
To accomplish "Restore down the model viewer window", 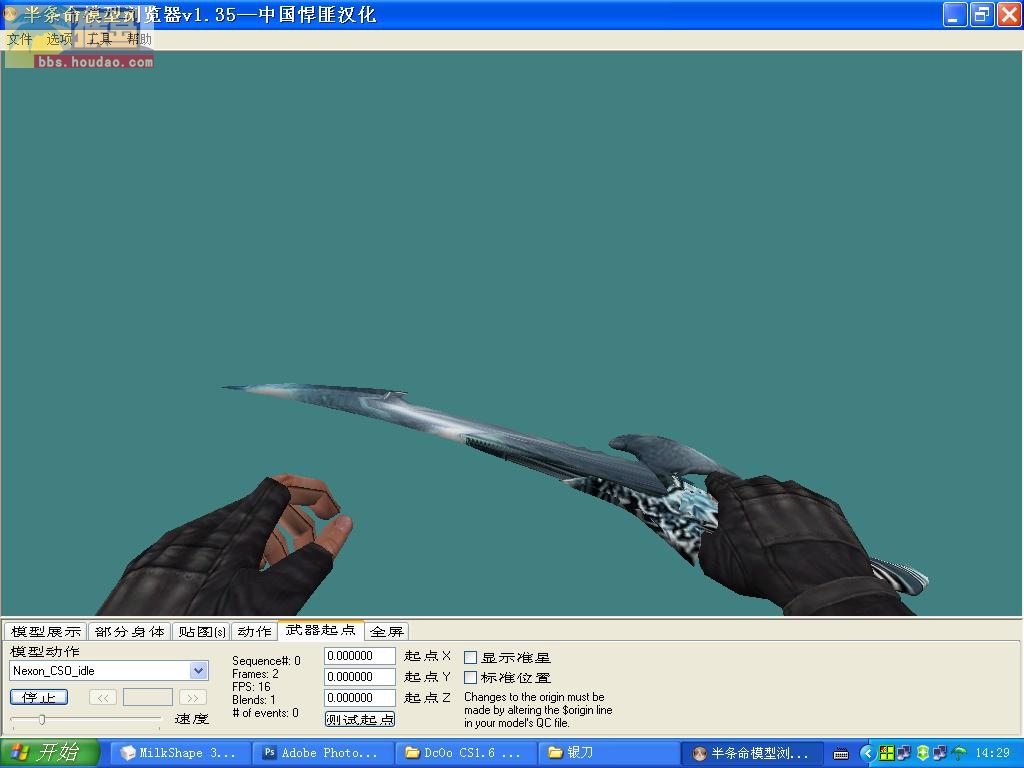I will pos(981,14).
